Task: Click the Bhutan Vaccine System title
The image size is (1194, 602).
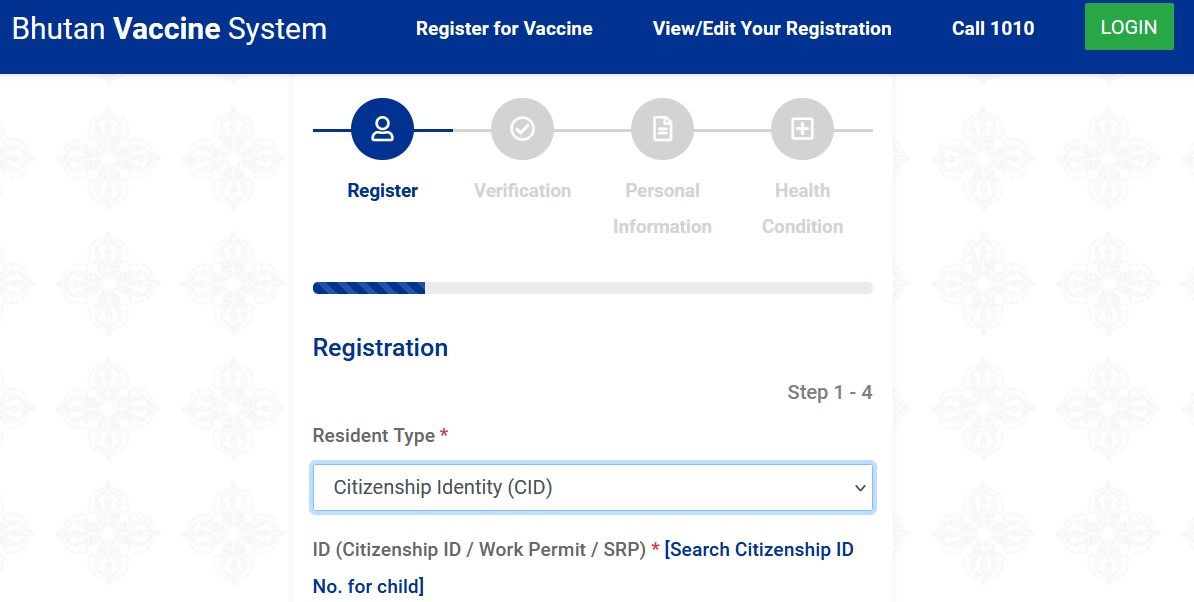Action: click(x=169, y=28)
